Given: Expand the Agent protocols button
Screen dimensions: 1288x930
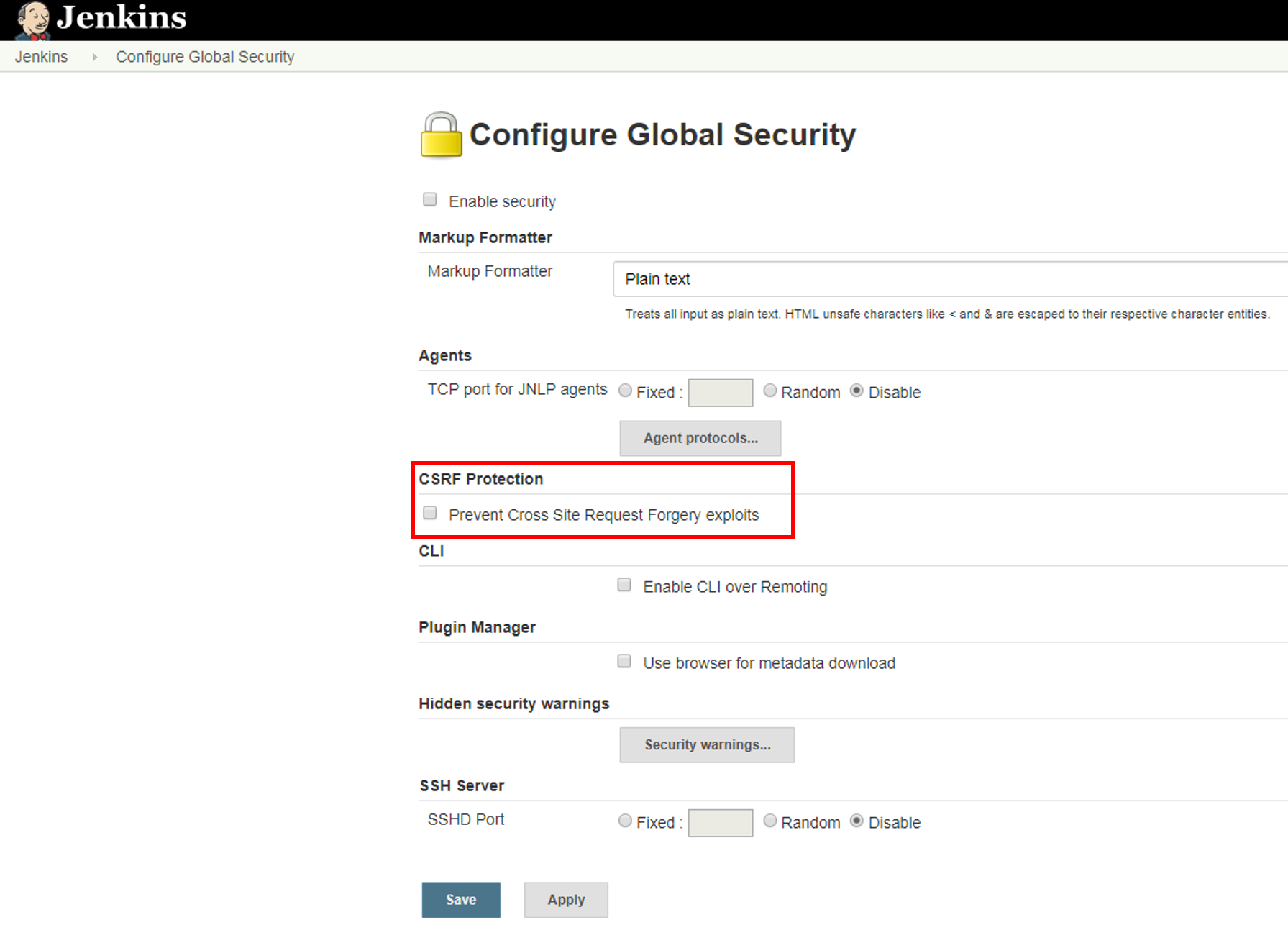Looking at the screenshot, I should click(x=700, y=438).
